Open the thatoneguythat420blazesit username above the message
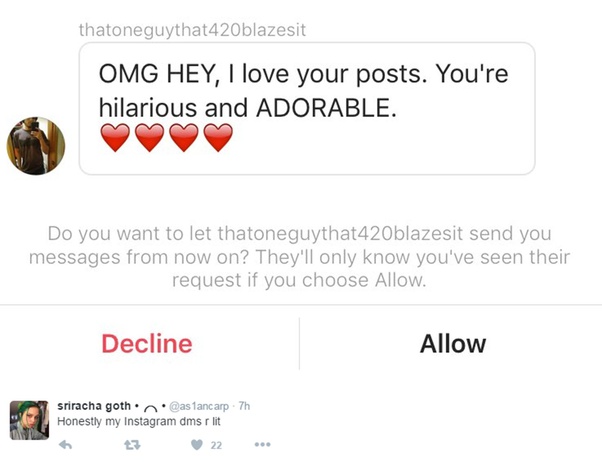Screen dimensions: 602x462 click(192, 30)
